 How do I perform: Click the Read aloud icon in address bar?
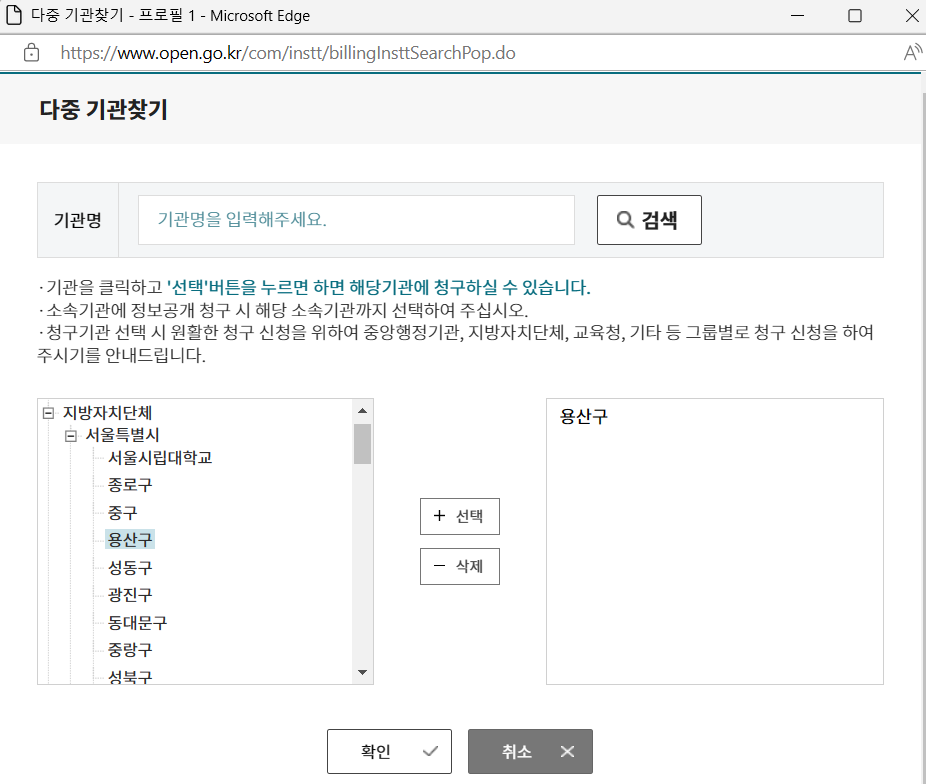pos(912,53)
